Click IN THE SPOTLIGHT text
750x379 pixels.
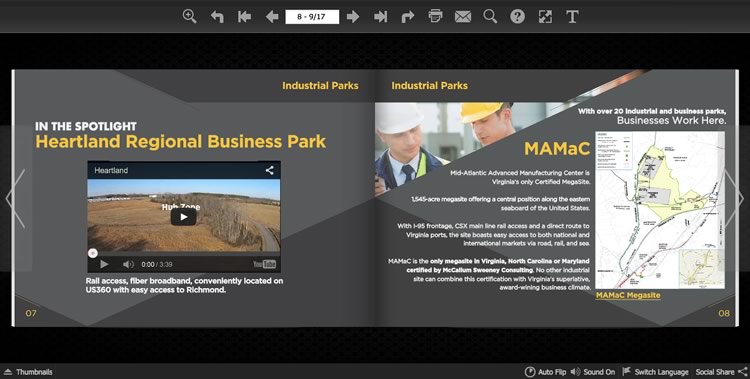click(86, 126)
